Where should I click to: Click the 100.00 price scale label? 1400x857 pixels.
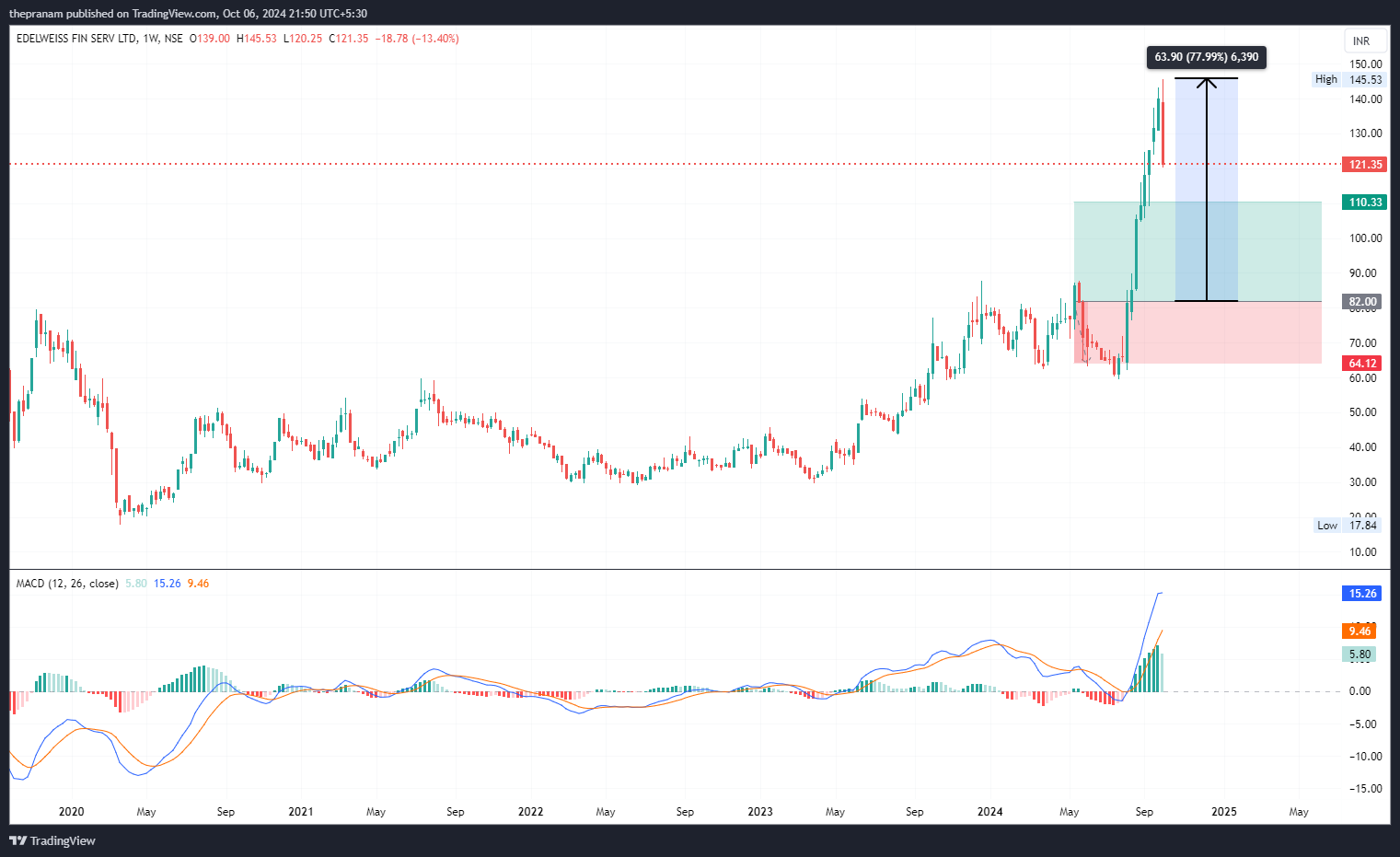[1366, 238]
